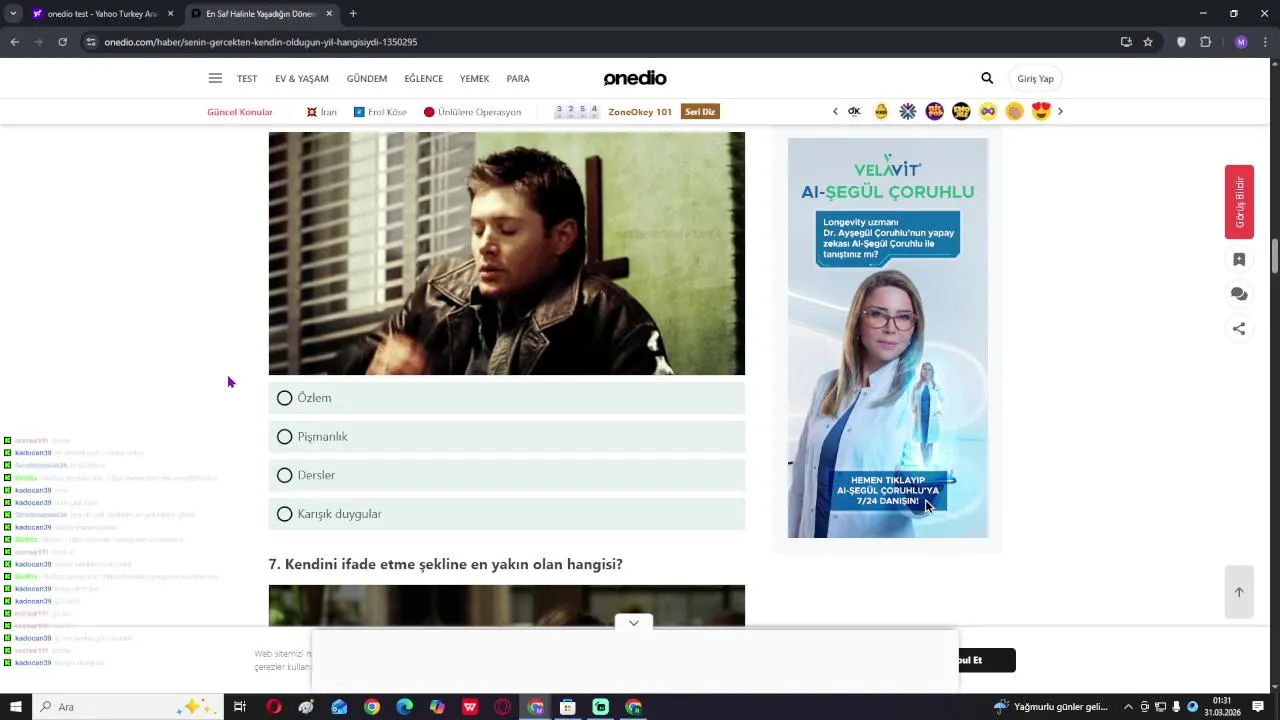Open the EV & YAŞAM menu
Screen dimensions: 1280x720
[302, 79]
